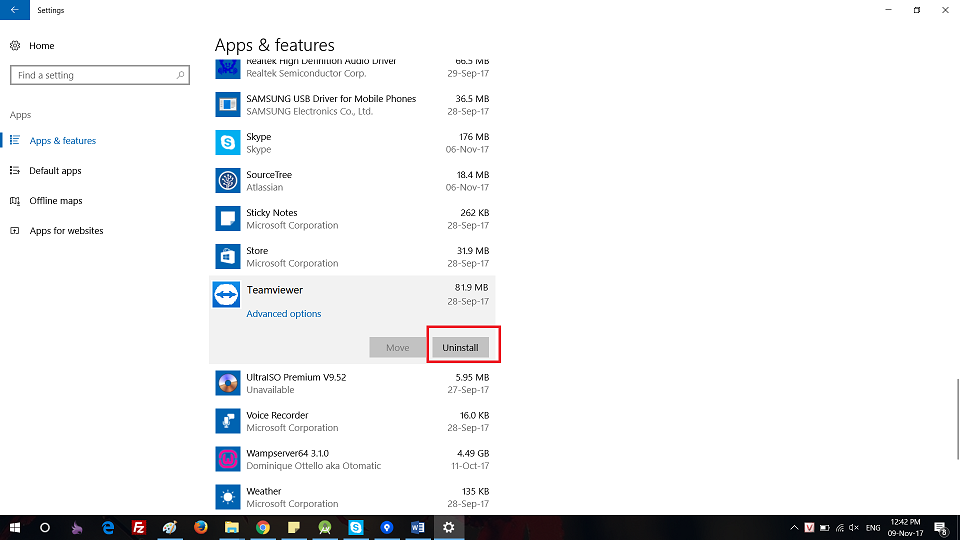960x540 pixels.
Task: Click the Teamviewer app icon
Action: tap(227, 294)
